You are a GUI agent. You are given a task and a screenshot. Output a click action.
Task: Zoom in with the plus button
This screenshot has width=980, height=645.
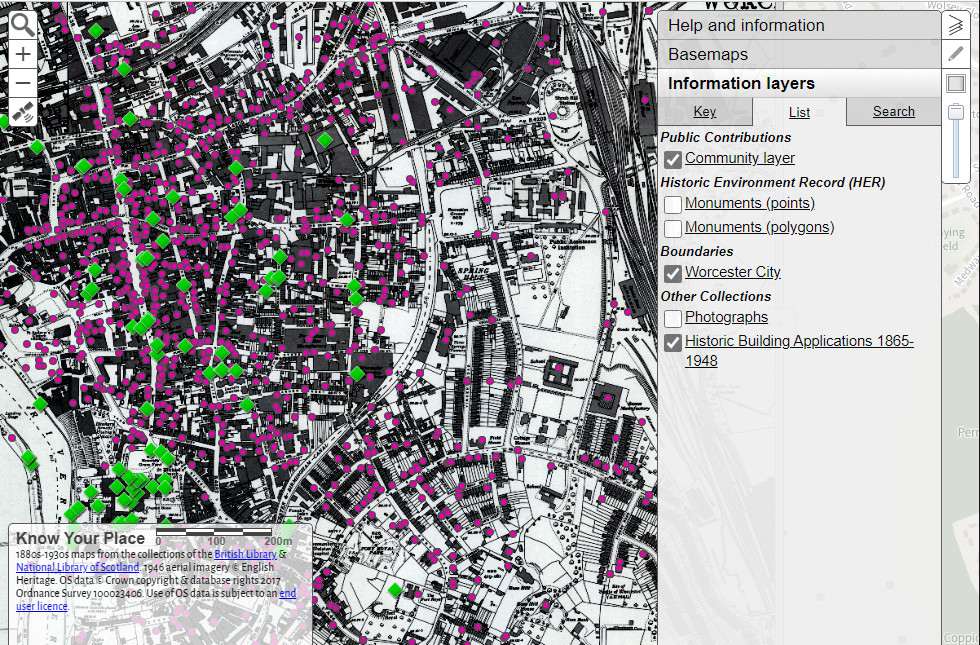[x=23, y=55]
